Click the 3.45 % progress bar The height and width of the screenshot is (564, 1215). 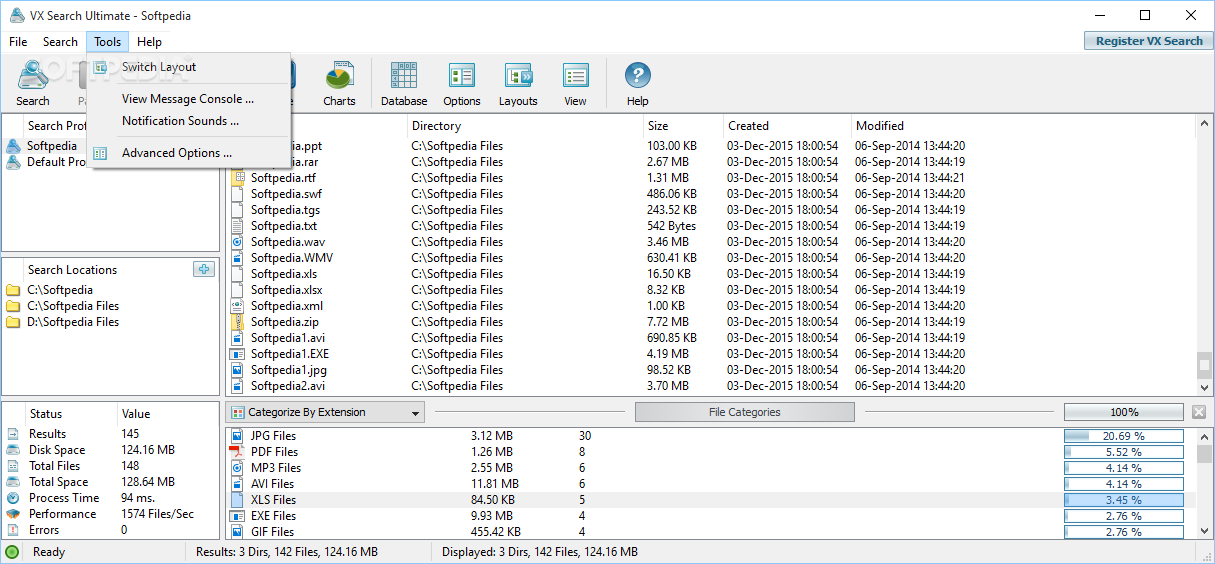(1124, 500)
